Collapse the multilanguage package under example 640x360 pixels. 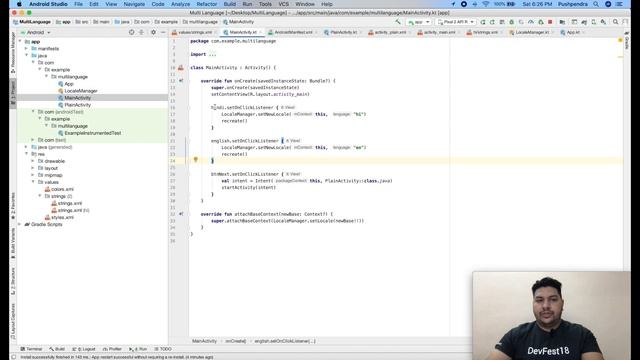click(x=46, y=77)
